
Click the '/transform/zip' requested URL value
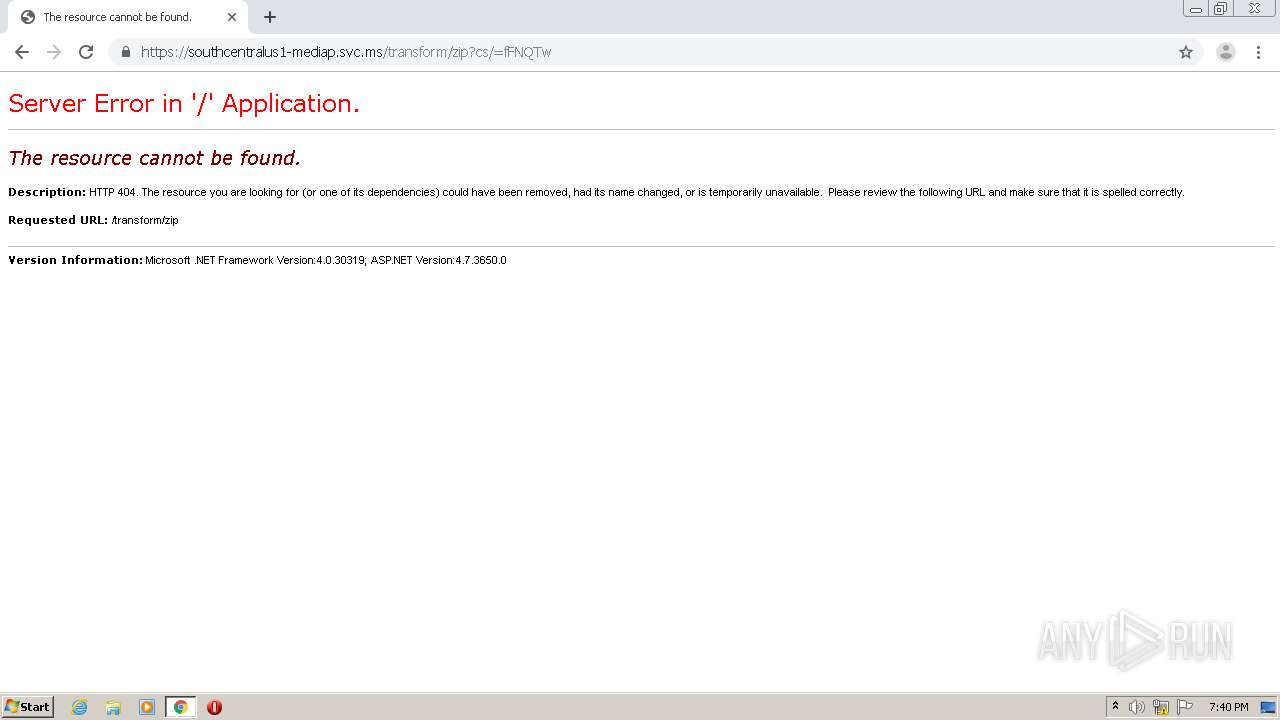[x=145, y=220]
